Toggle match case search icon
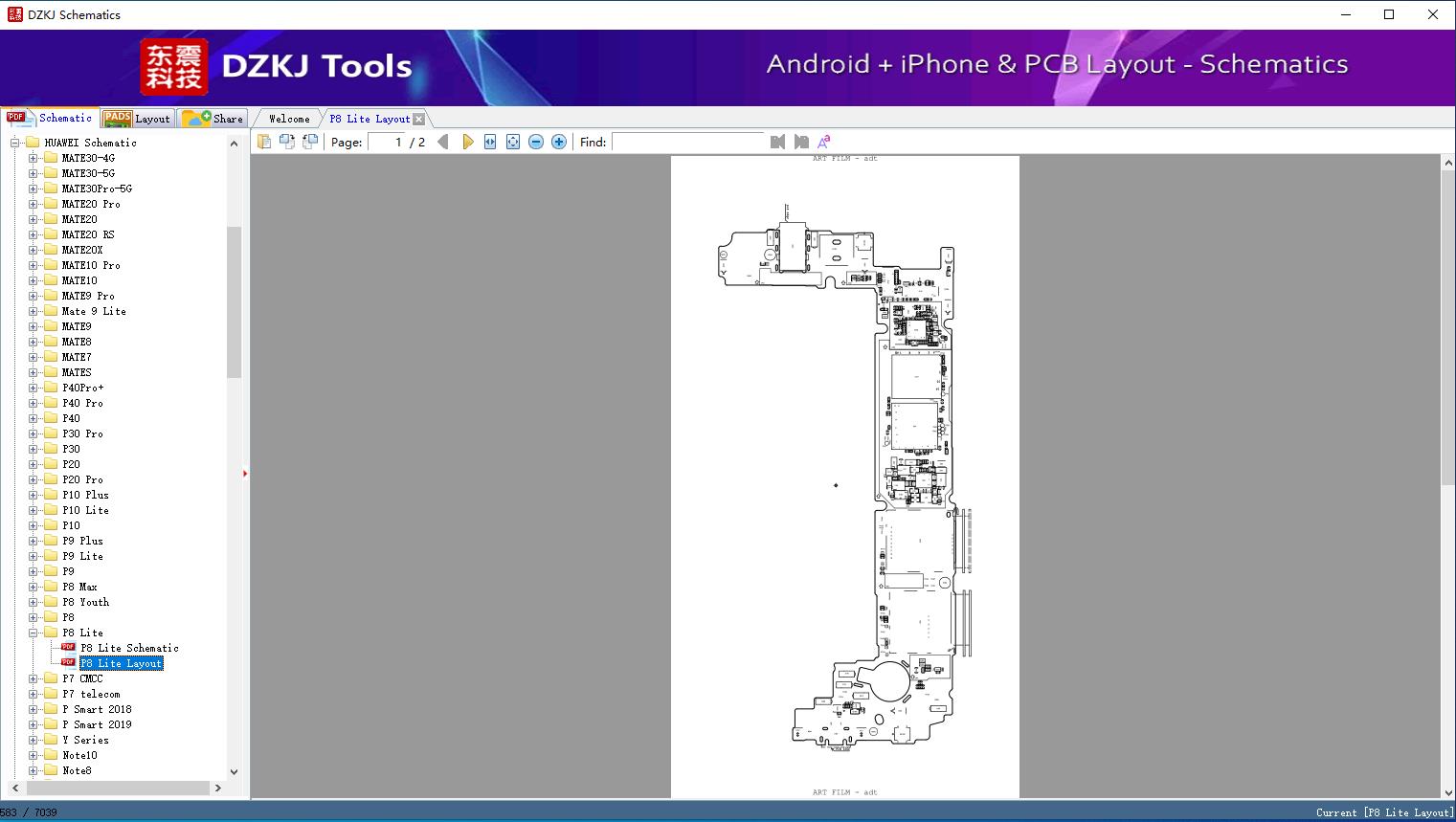 pyautogui.click(x=824, y=142)
